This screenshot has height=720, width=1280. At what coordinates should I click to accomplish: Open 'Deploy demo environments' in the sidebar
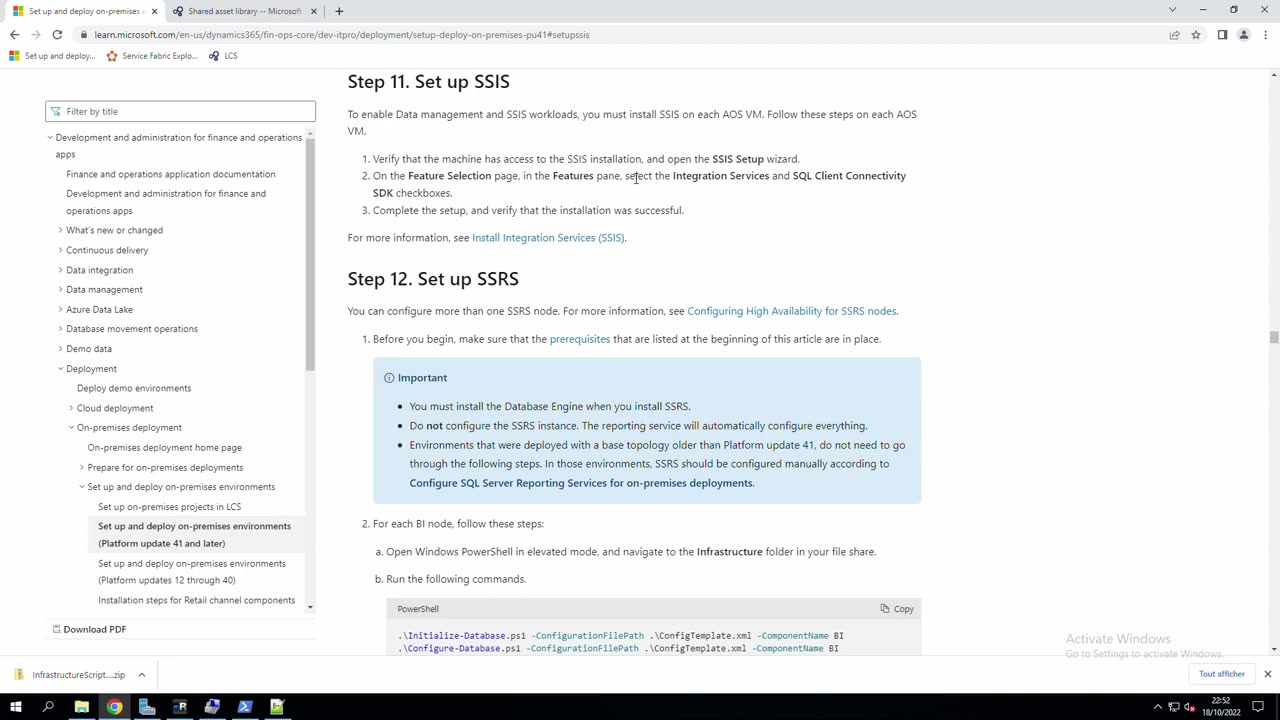pyautogui.click(x=134, y=388)
